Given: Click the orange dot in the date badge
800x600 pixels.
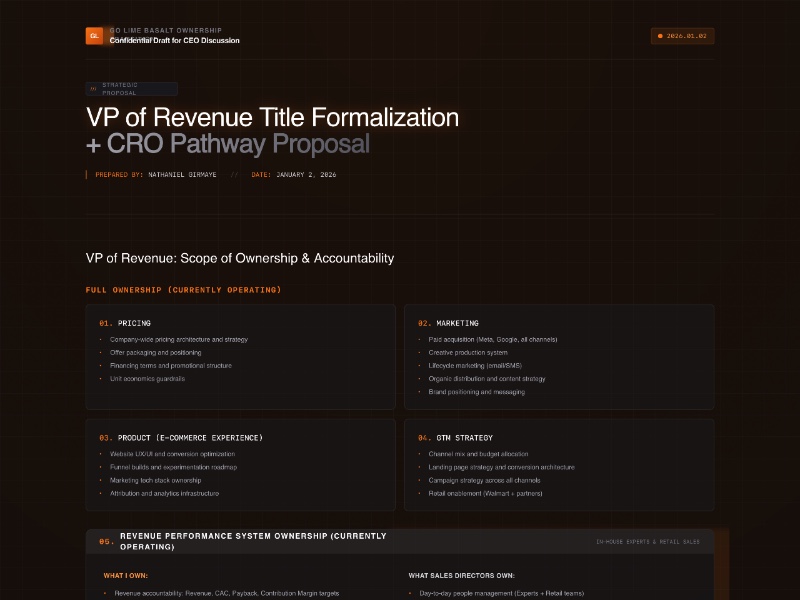Looking at the screenshot, I should (x=660, y=36).
